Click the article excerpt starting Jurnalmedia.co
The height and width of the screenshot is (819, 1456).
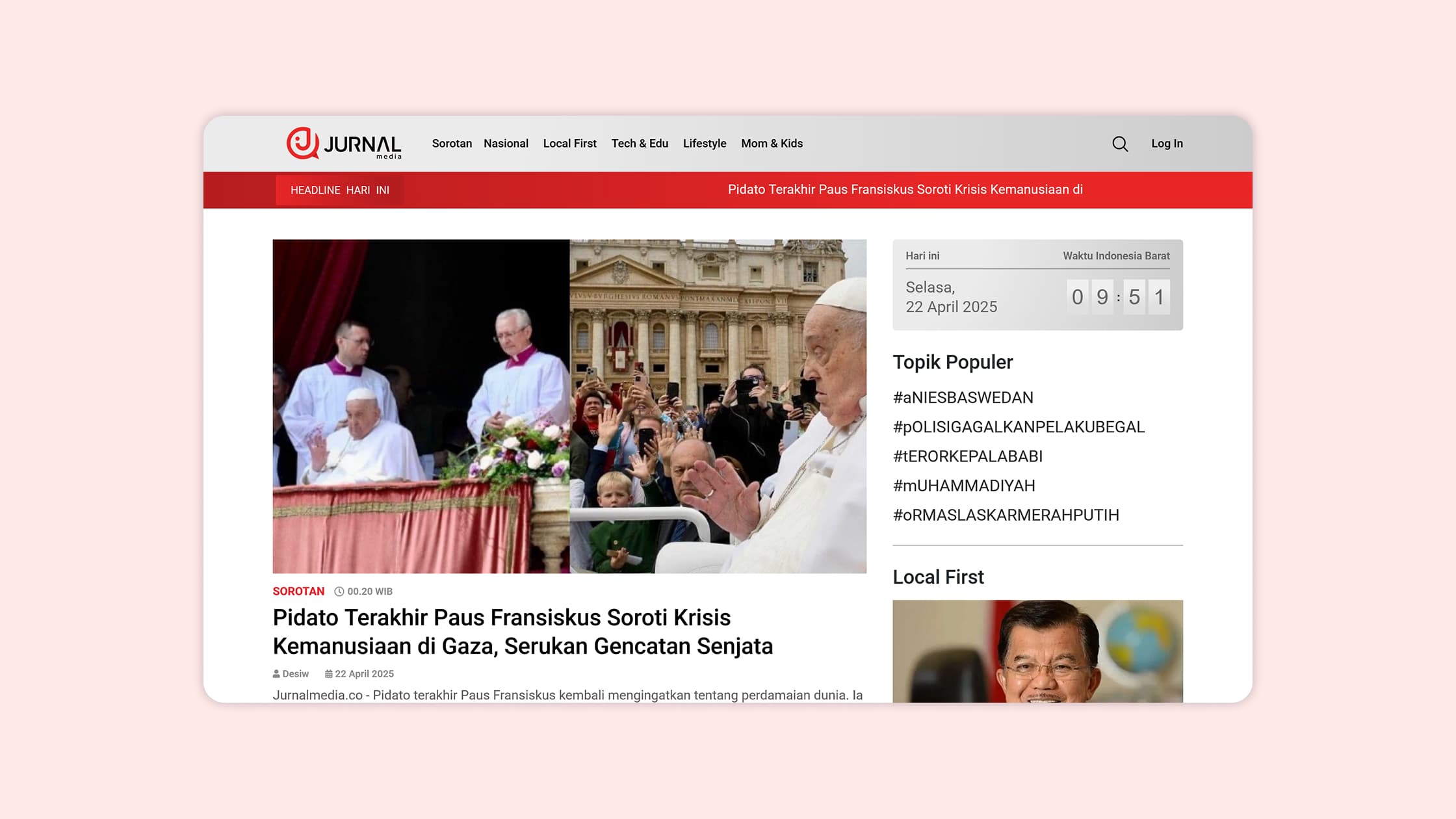pos(568,695)
